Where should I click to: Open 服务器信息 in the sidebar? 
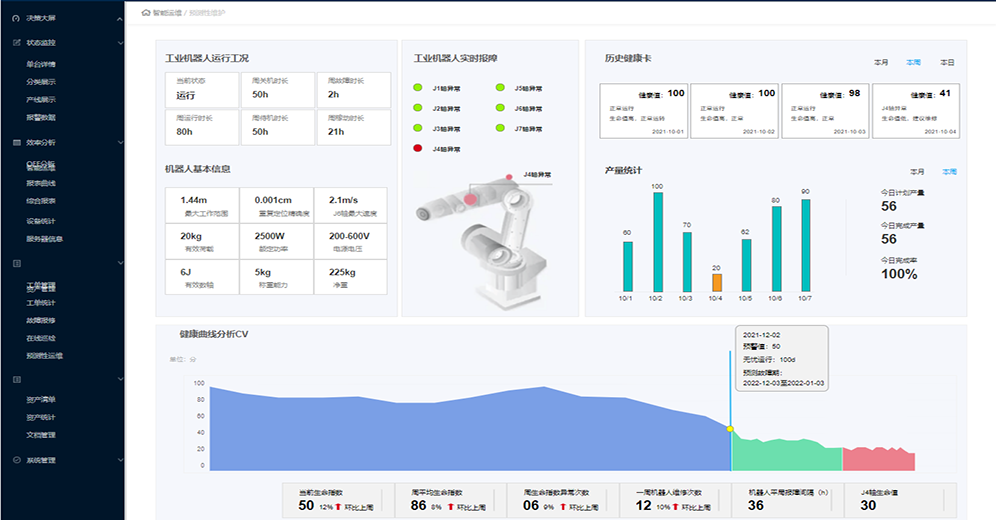(44, 239)
